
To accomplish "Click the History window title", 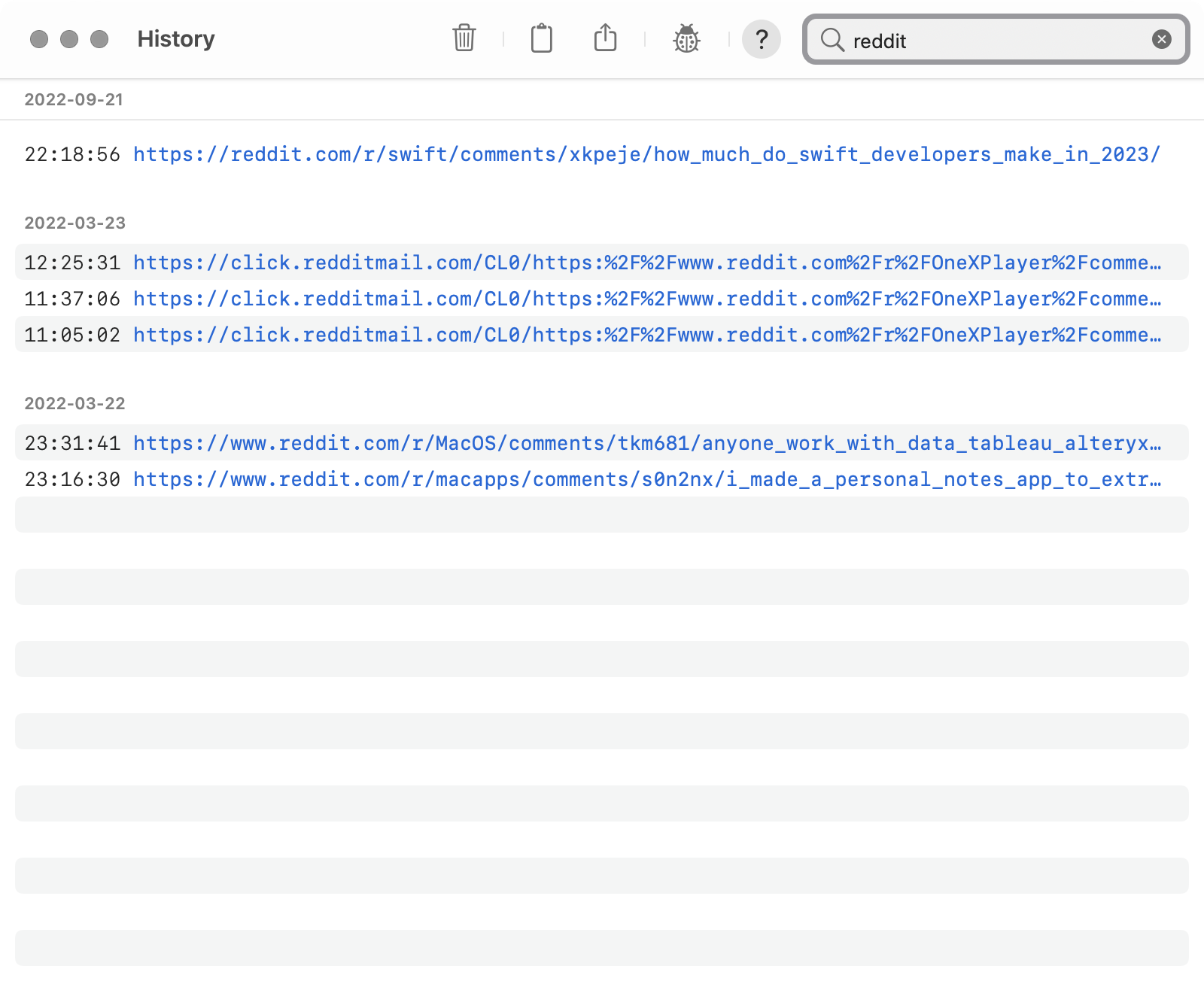I will [176, 39].
